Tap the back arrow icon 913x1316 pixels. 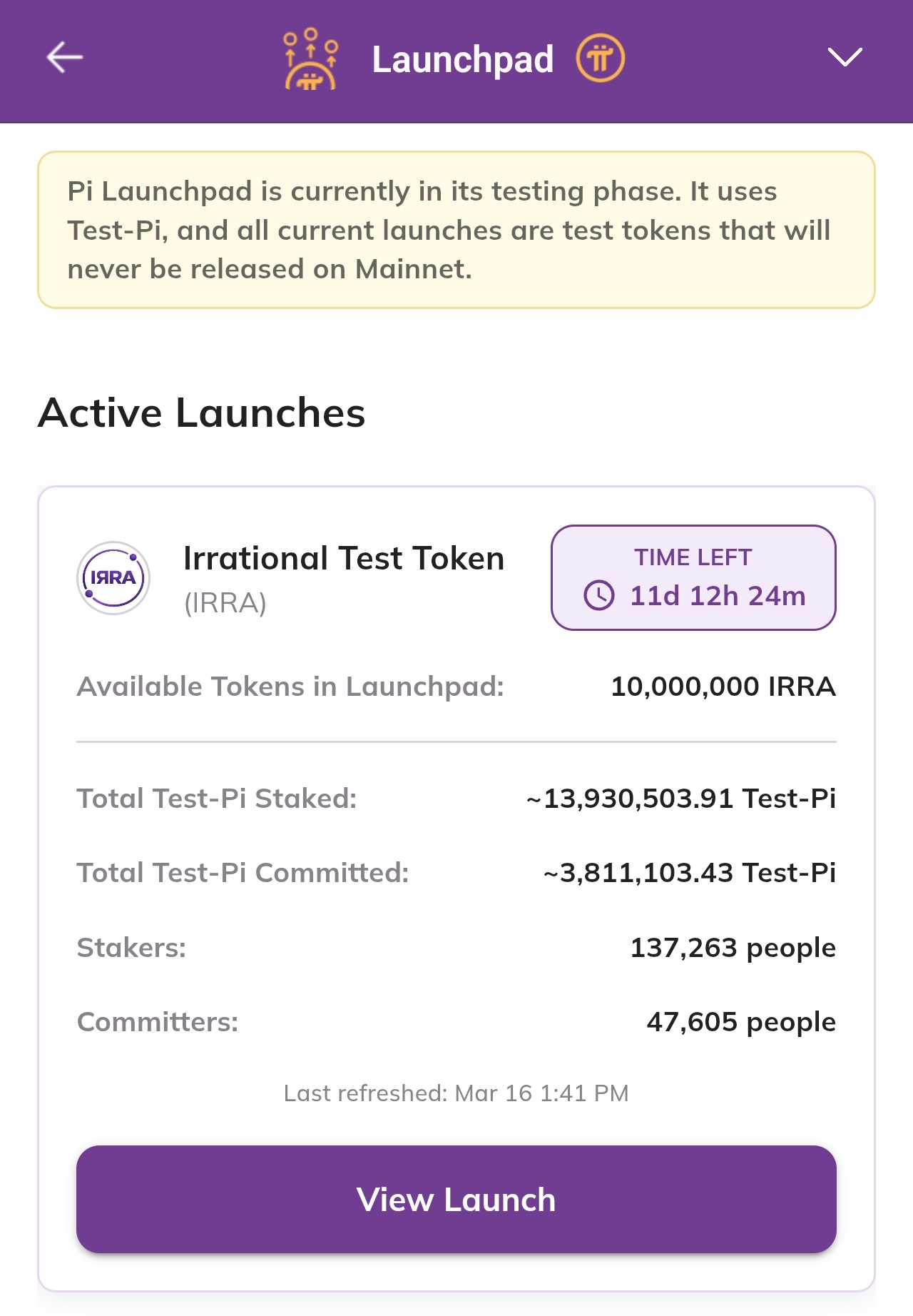65,57
